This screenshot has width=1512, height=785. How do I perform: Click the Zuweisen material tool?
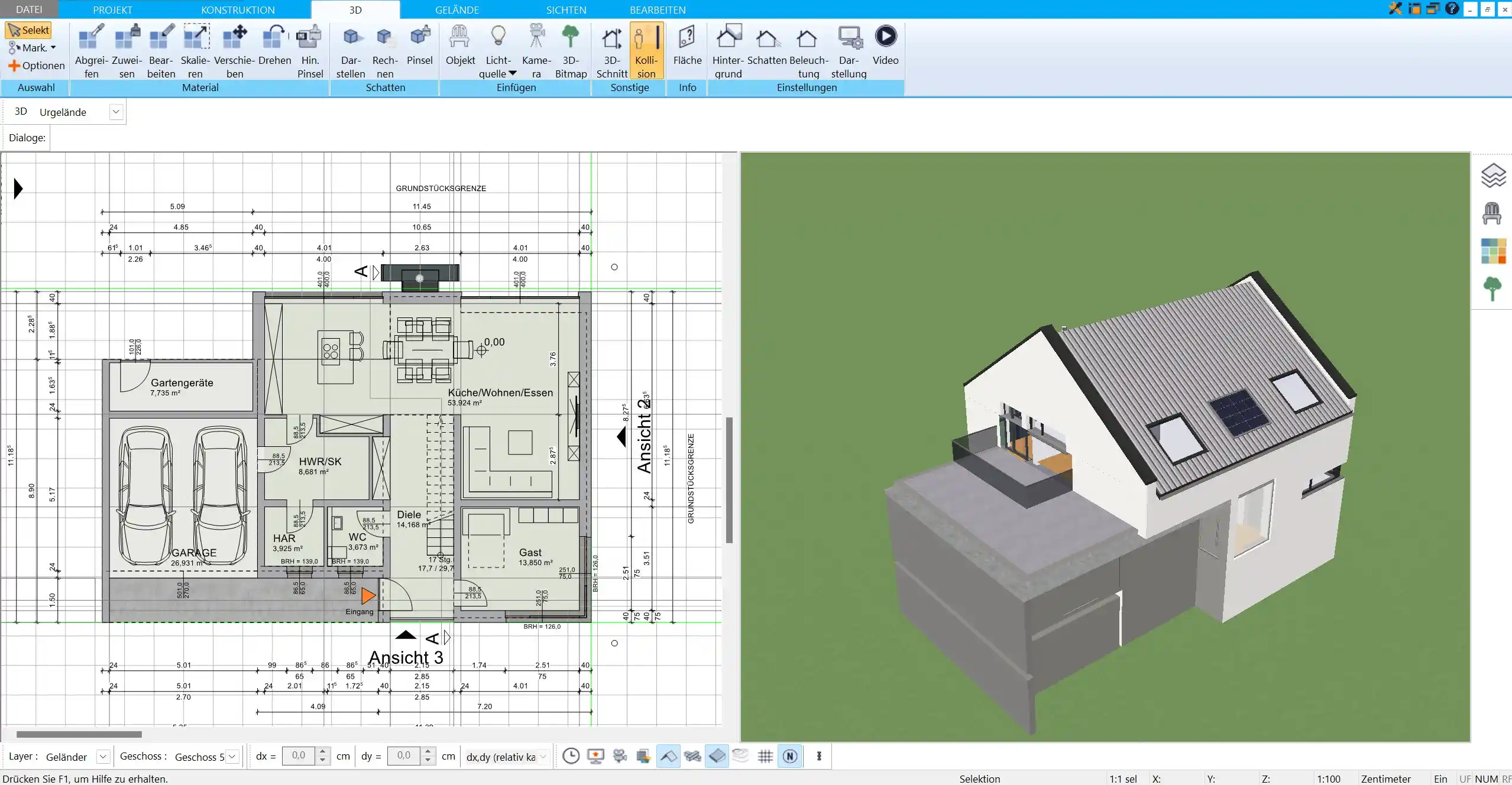click(x=127, y=51)
